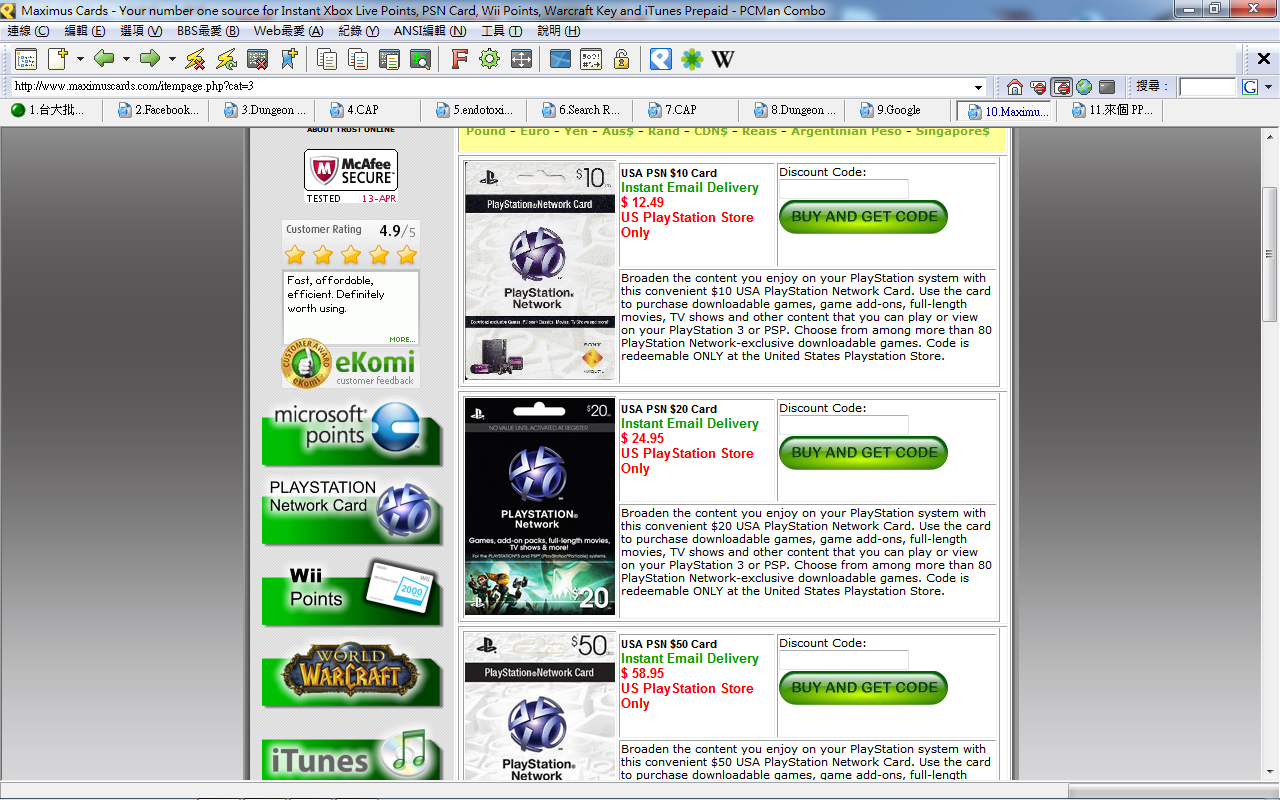Open font settings with red F icon
1280x800 pixels.
click(x=459, y=59)
